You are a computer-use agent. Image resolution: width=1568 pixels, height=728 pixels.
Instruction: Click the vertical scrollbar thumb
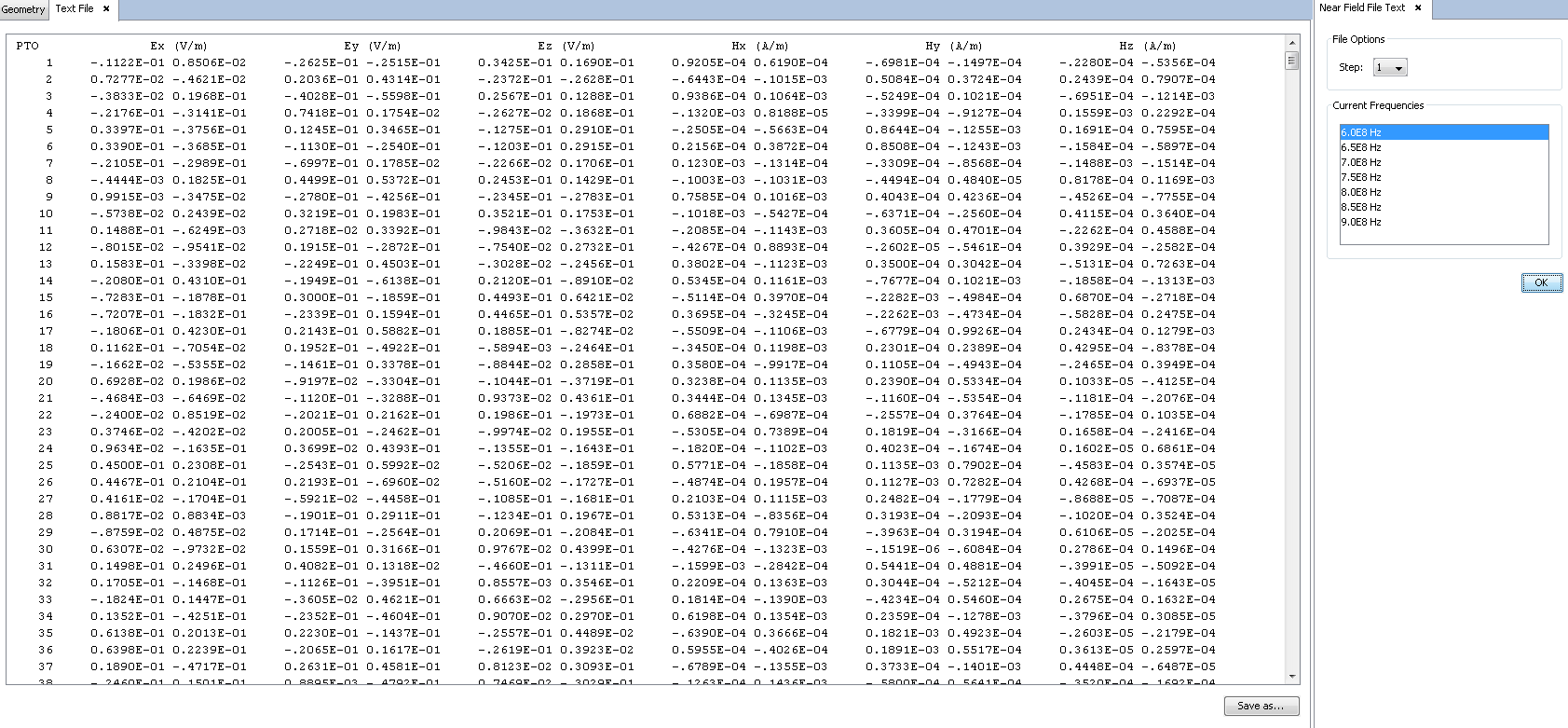click(x=1291, y=61)
